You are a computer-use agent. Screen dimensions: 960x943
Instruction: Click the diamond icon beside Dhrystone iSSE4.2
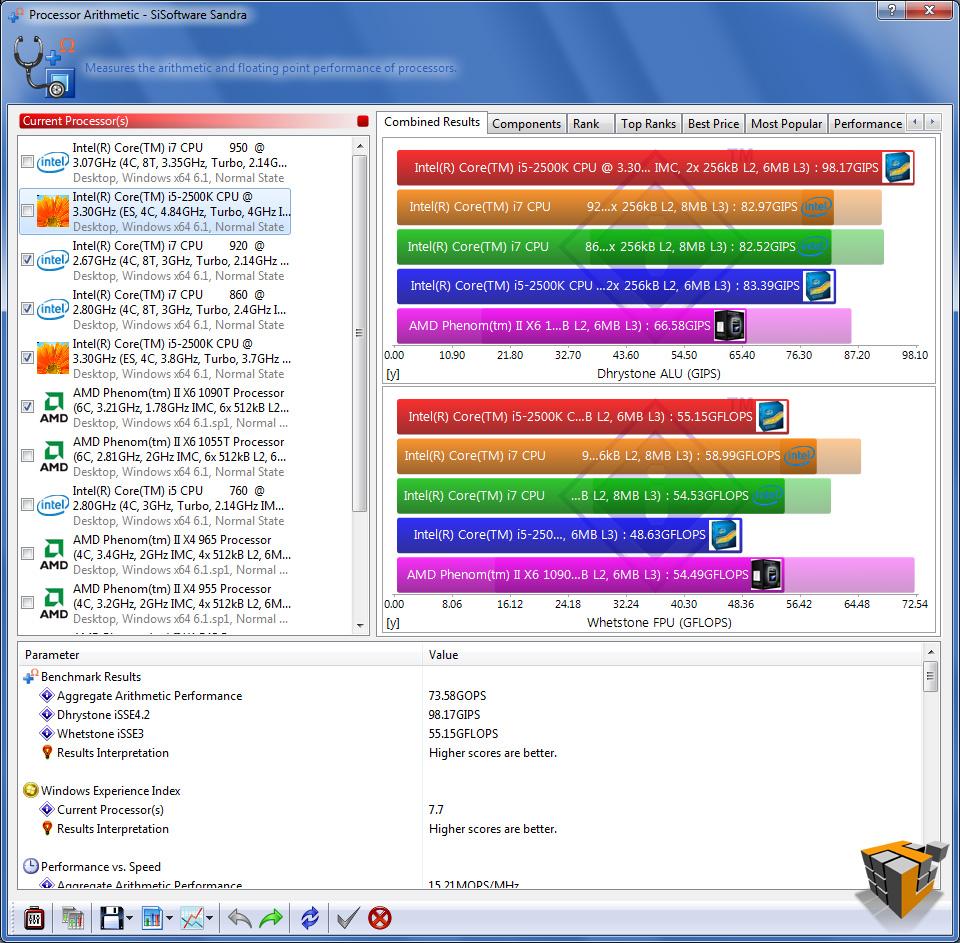click(x=47, y=715)
